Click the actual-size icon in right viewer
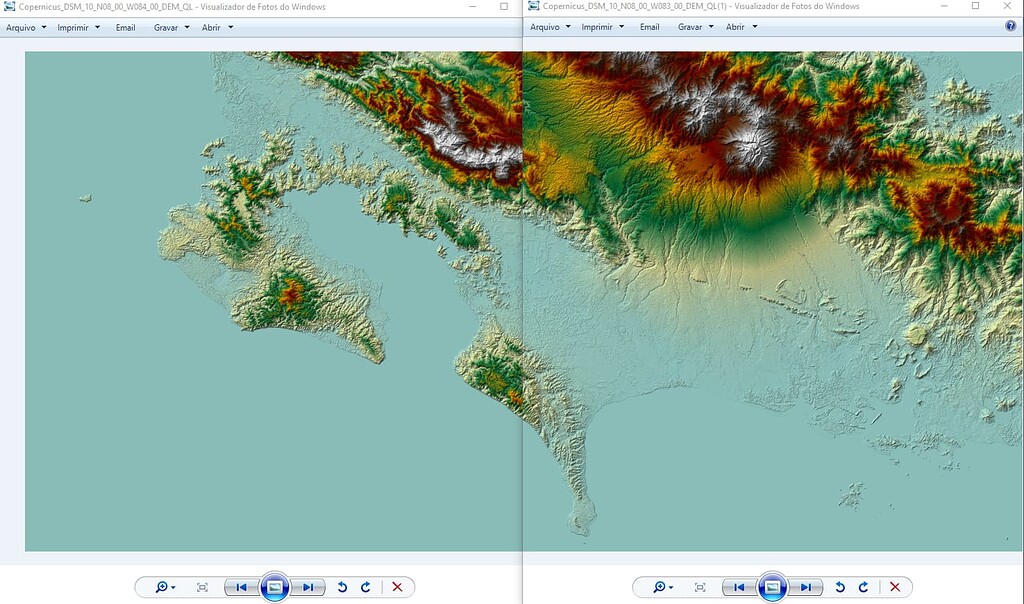This screenshot has width=1024, height=604. coord(701,587)
